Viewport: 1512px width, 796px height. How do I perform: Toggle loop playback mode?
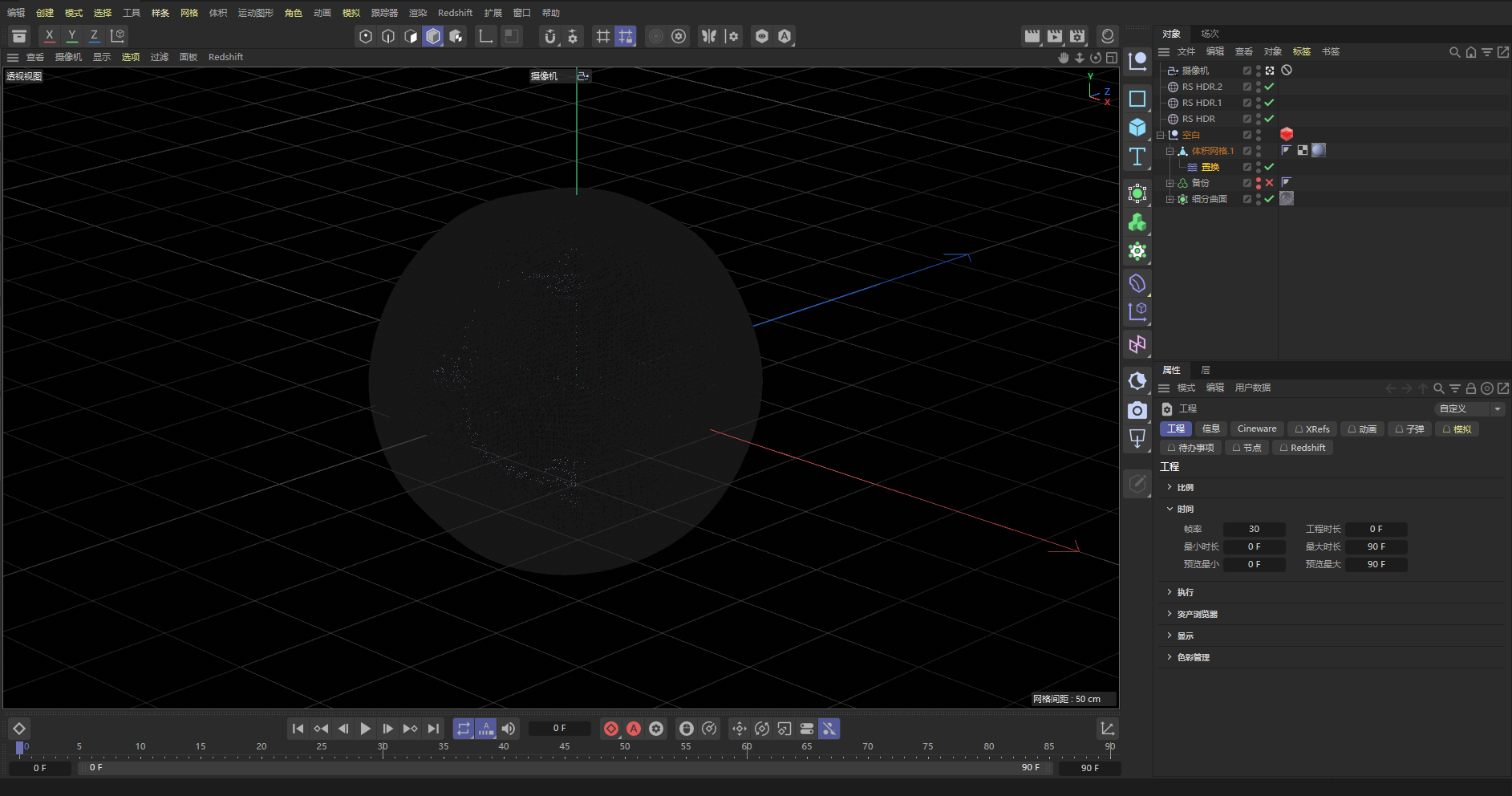[x=464, y=729]
